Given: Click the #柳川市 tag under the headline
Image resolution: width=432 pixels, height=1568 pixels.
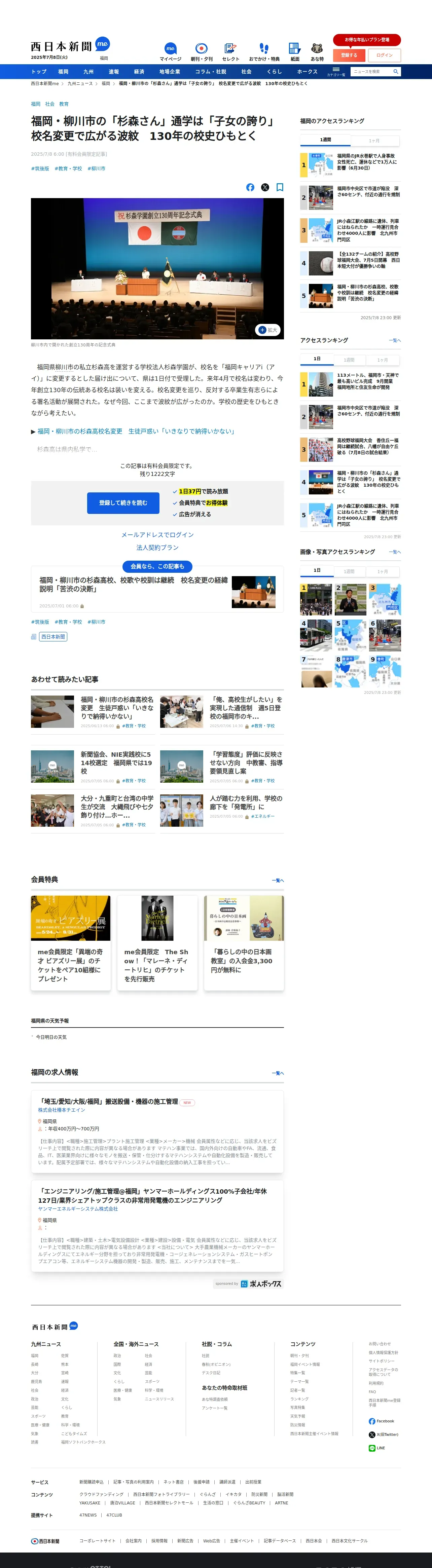Looking at the screenshot, I should click(x=96, y=169).
